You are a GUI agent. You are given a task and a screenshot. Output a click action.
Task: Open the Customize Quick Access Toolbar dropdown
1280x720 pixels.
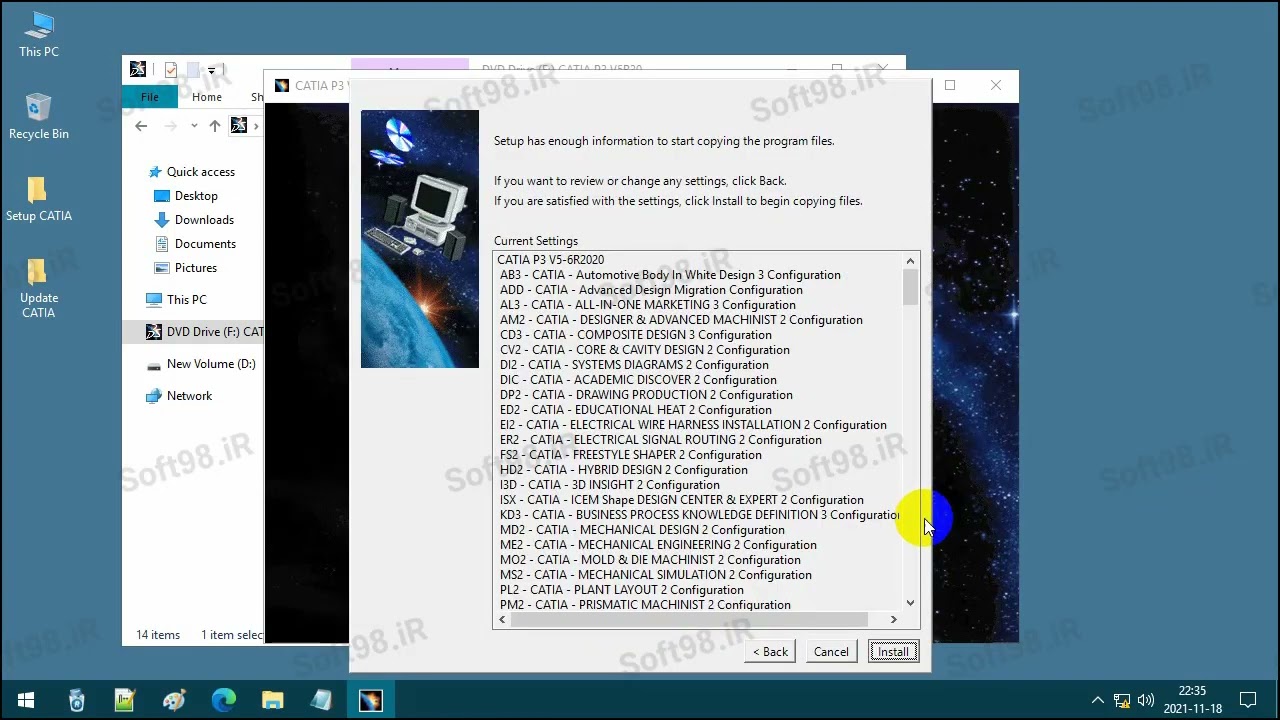211,71
